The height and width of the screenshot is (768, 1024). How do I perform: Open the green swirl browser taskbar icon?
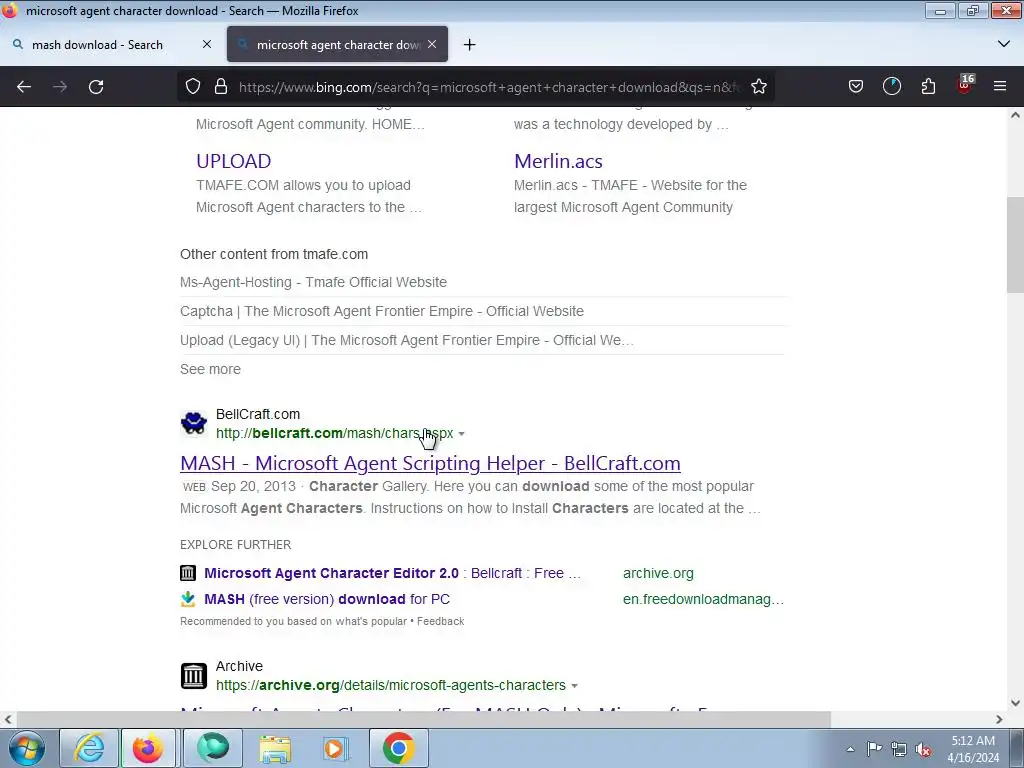click(x=213, y=748)
